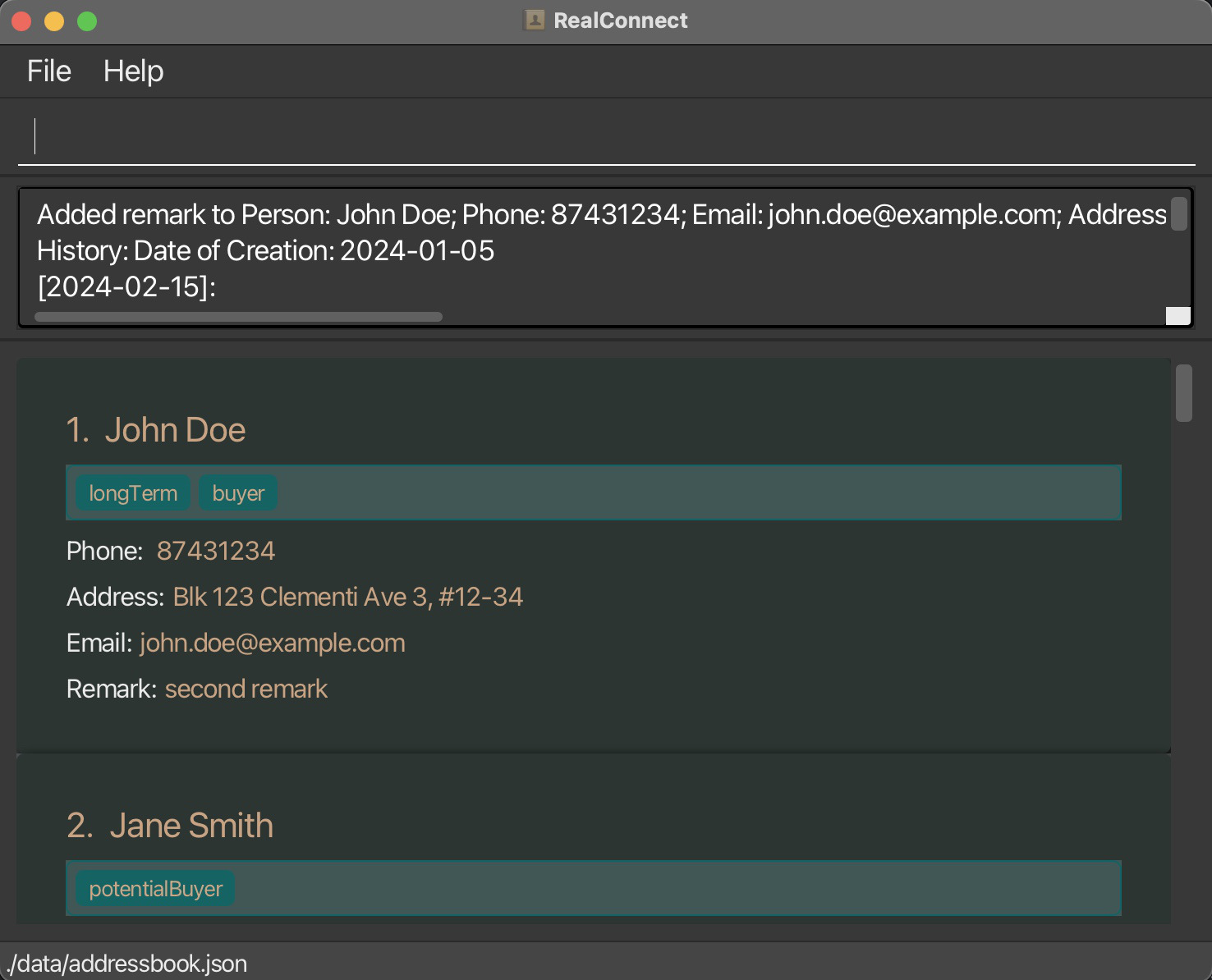Click the remark 'second remark'
Image resolution: width=1212 pixels, height=980 pixels.
[x=246, y=689]
